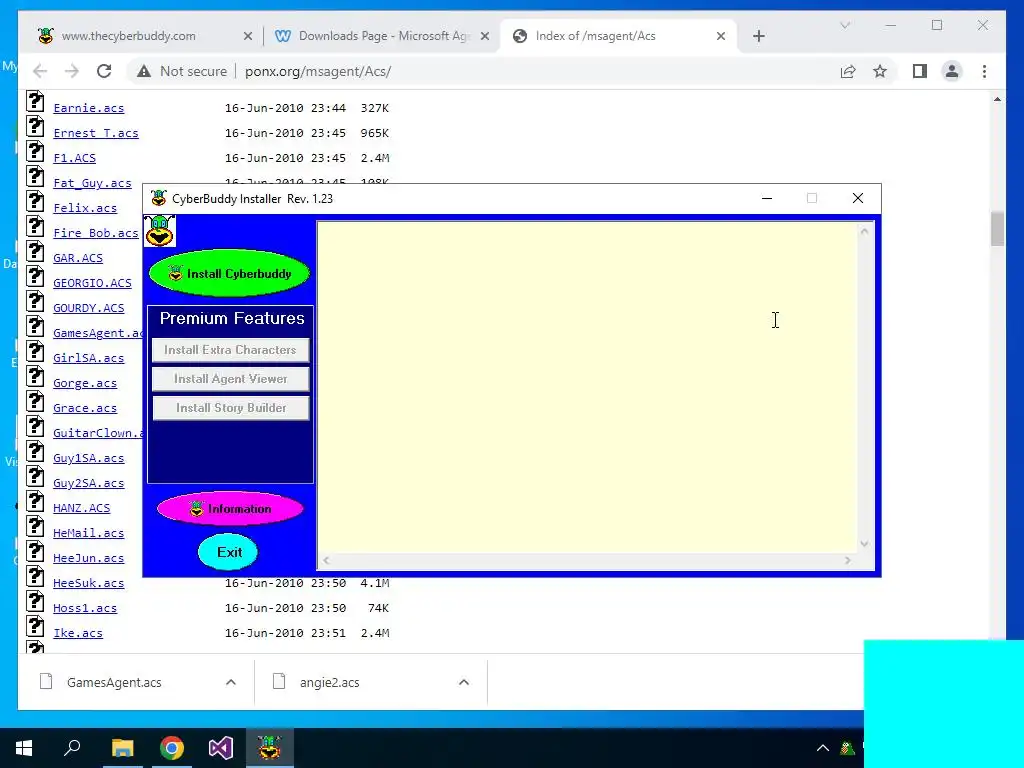This screenshot has width=1024, height=768.
Task: Open Windows taskbar search
Action: tap(72, 748)
